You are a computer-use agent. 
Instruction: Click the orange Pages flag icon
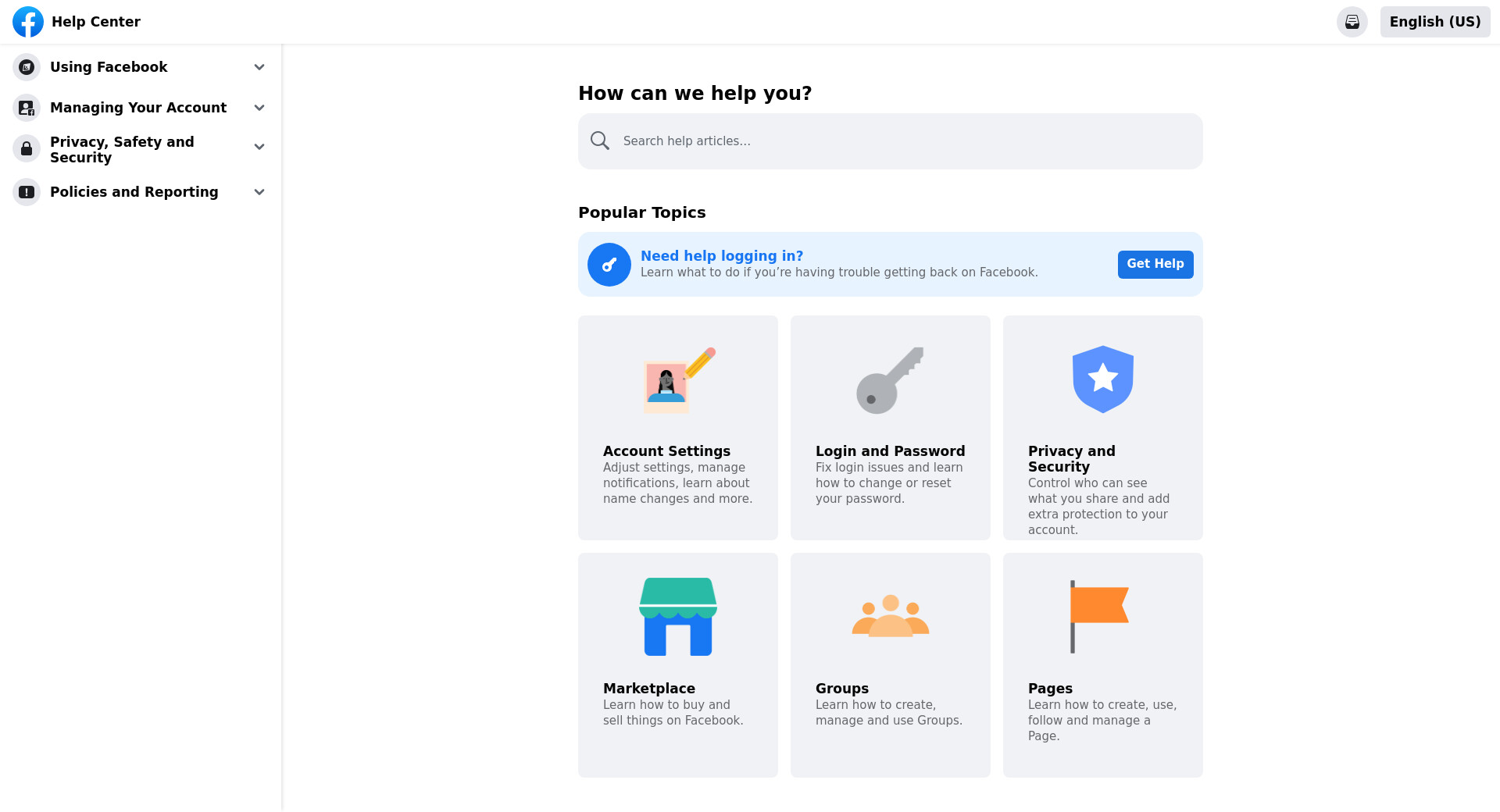pos(1098,616)
